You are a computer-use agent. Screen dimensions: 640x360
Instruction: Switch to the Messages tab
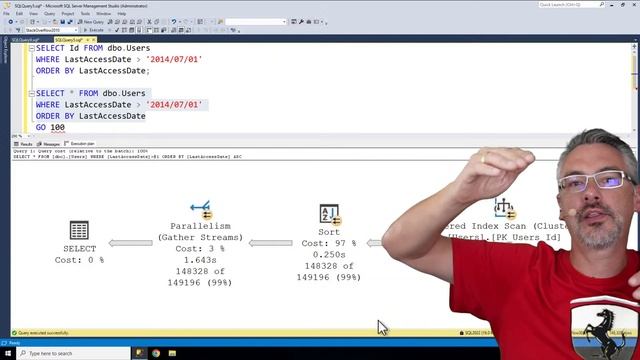coord(48,144)
